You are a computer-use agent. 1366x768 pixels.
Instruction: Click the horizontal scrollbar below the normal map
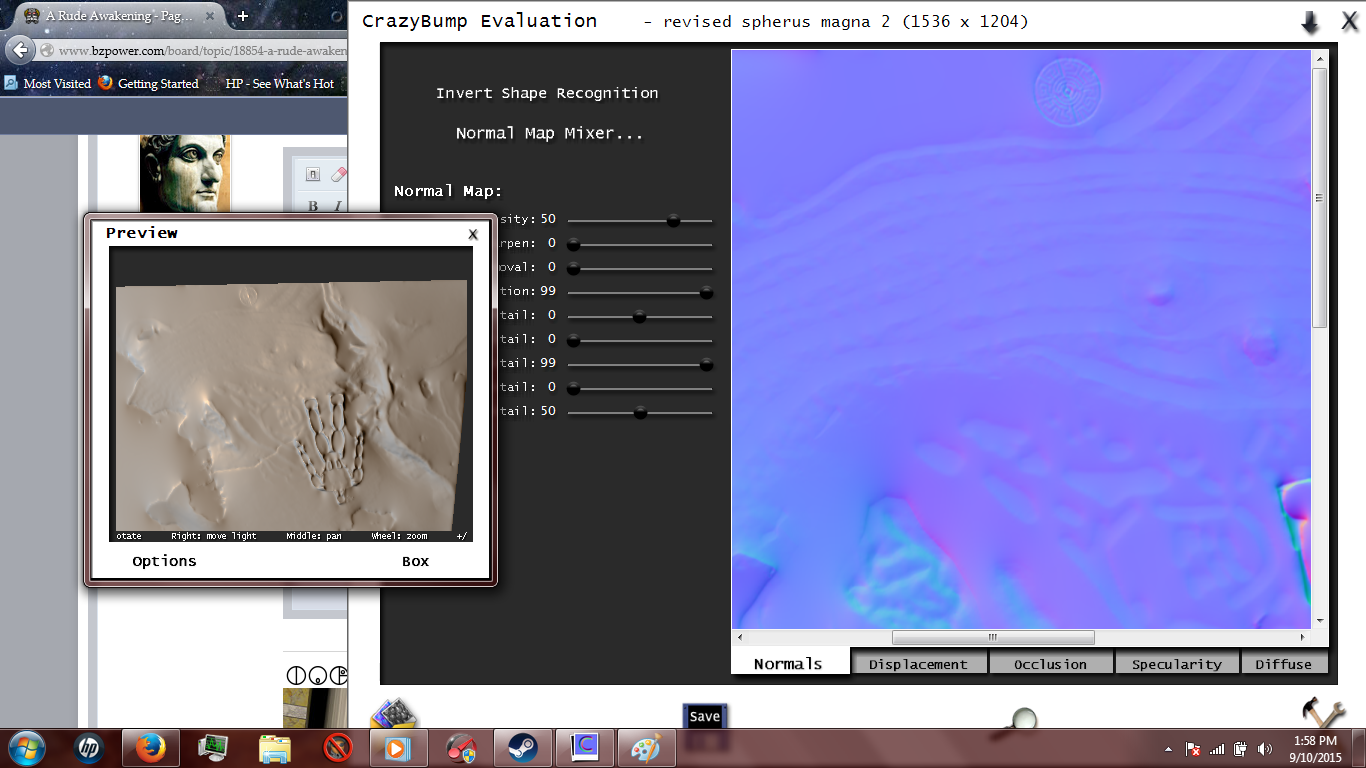993,637
